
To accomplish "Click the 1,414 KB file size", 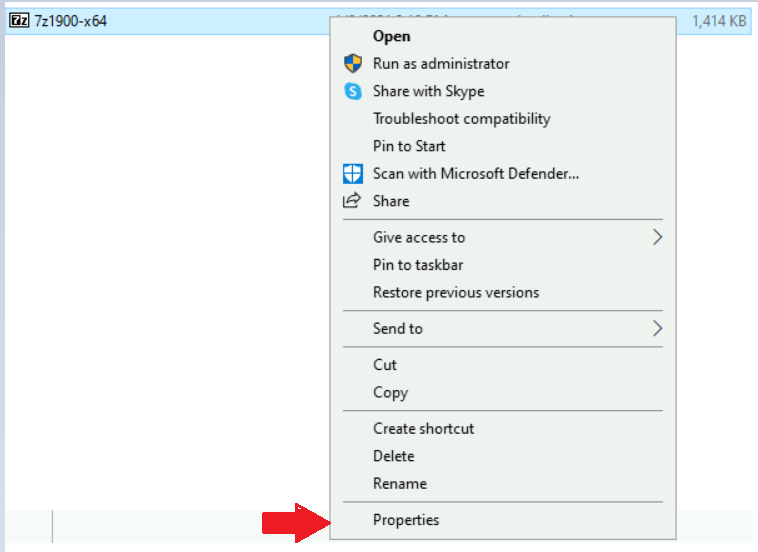I will click(719, 20).
